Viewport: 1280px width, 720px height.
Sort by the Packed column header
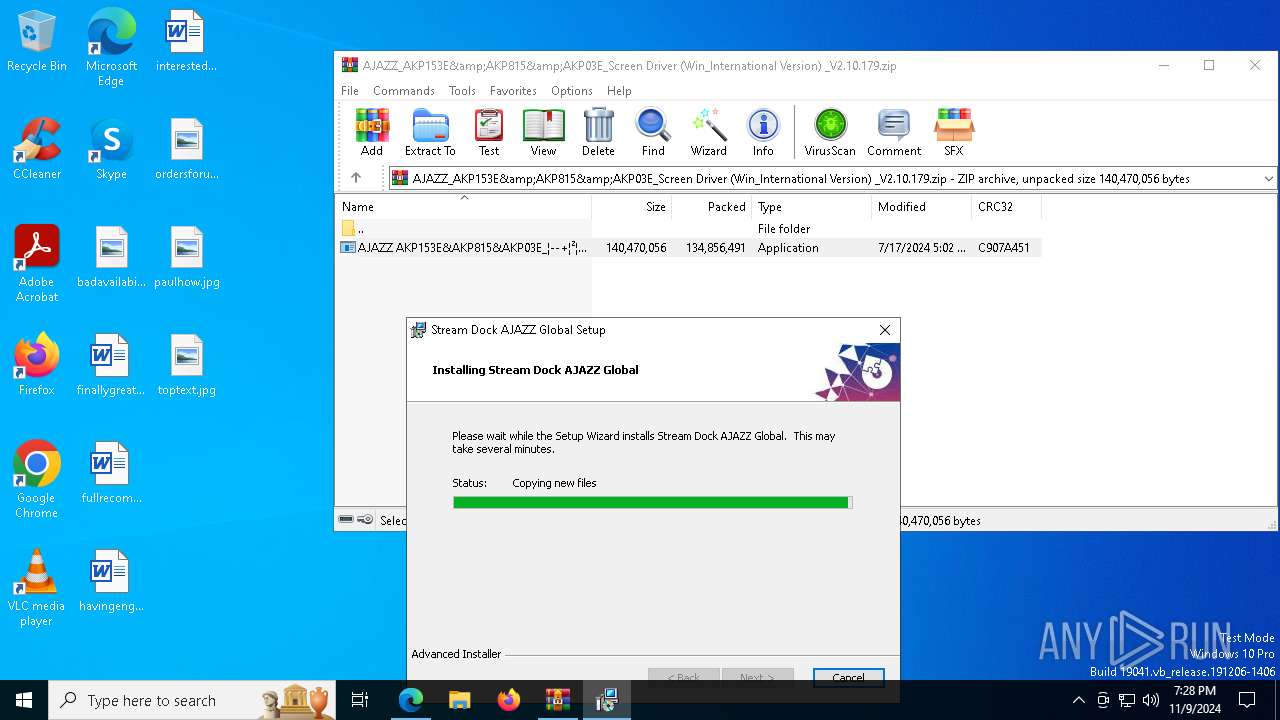tap(712, 207)
